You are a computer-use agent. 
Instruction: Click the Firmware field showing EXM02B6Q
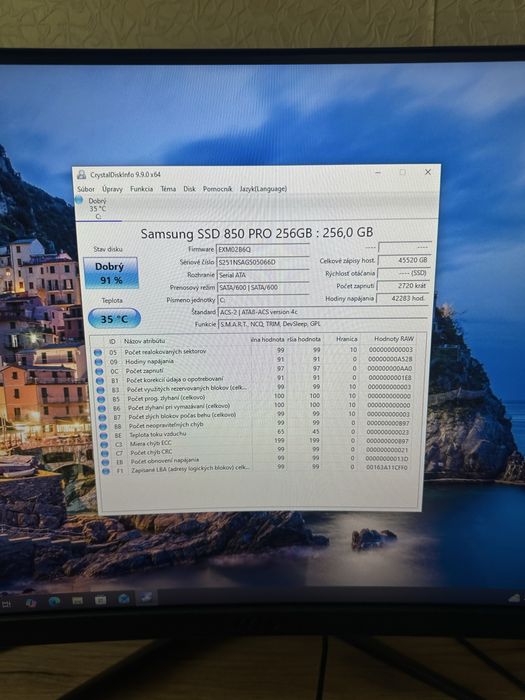tap(262, 249)
